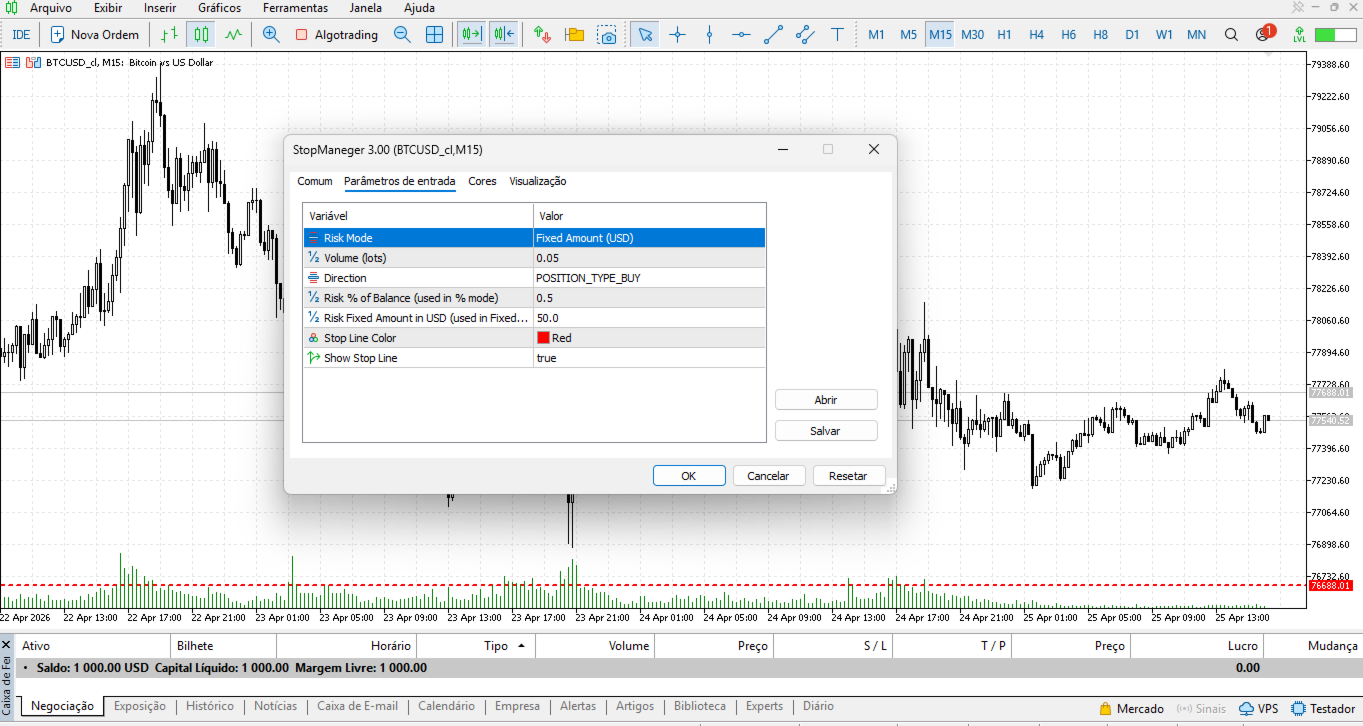Image resolution: width=1363 pixels, height=726 pixels.
Task: Zoom out on the chart
Action: tap(402, 35)
